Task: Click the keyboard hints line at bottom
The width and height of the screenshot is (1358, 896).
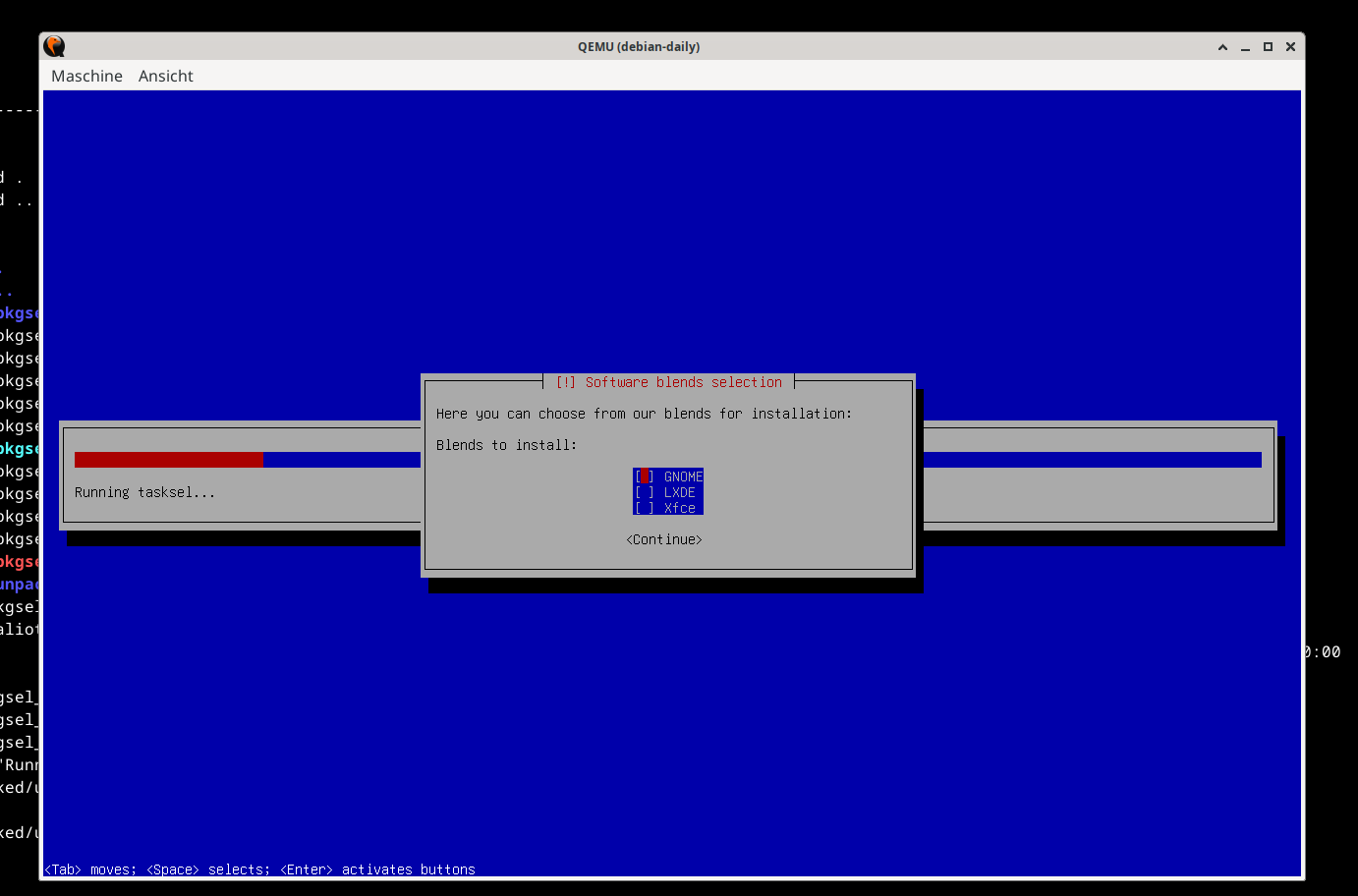Action: coord(260,869)
